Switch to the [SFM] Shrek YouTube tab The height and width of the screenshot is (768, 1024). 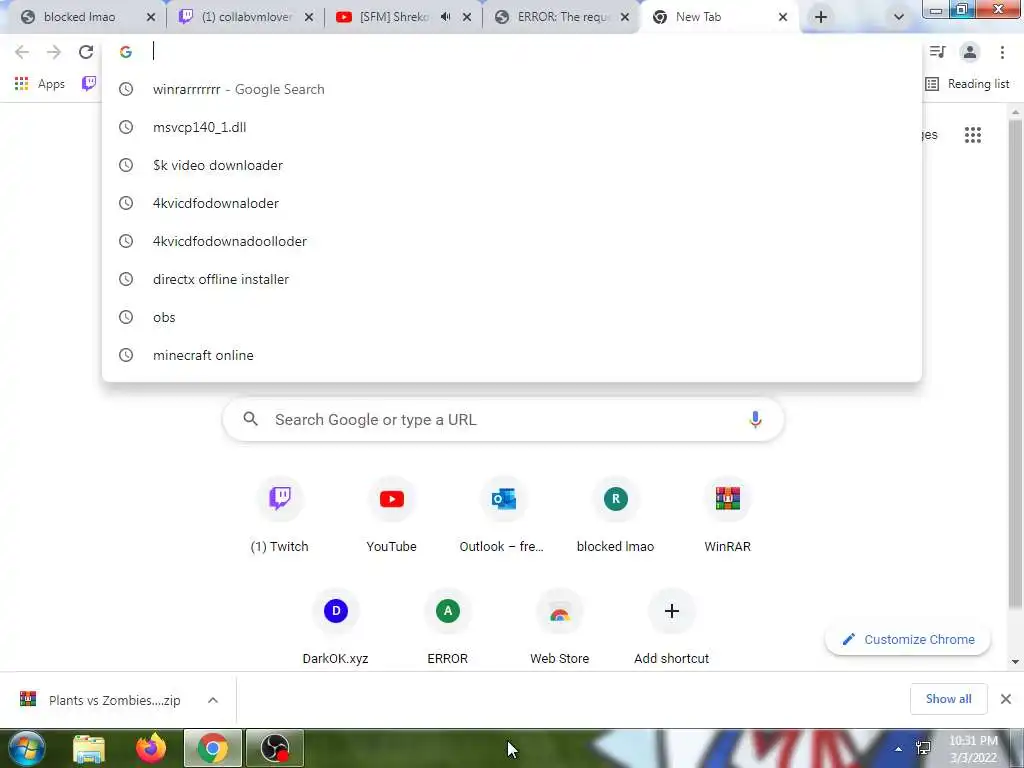pos(392,17)
